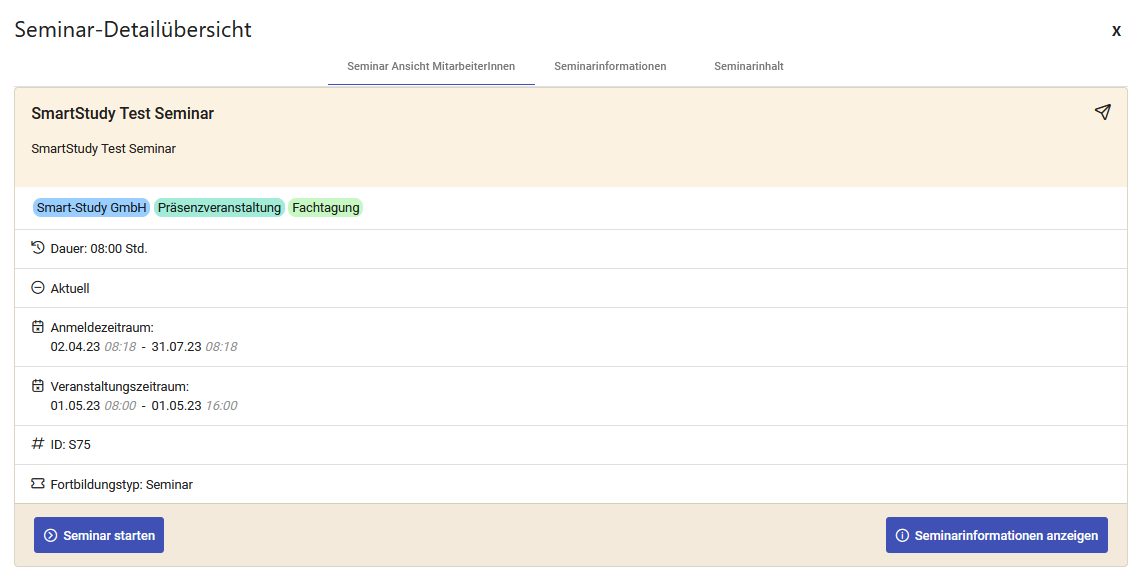Click the teal Präsenzveranstaltung tag
Image resolution: width=1137 pixels, height=580 pixels.
click(x=219, y=208)
